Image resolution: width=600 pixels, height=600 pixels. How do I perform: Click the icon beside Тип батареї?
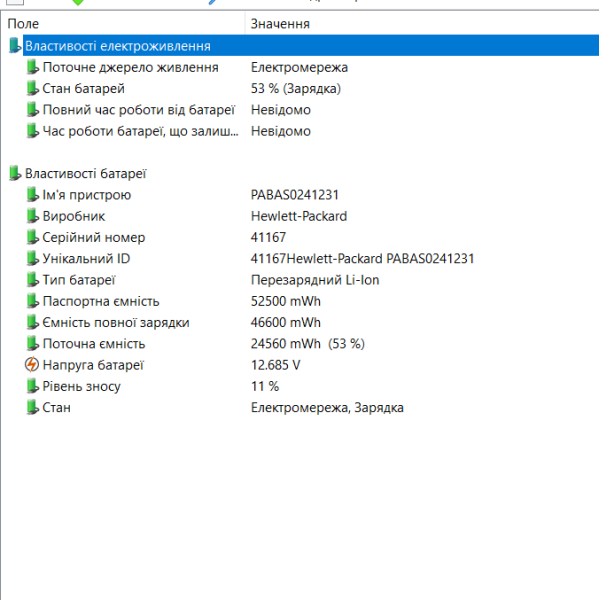33,280
